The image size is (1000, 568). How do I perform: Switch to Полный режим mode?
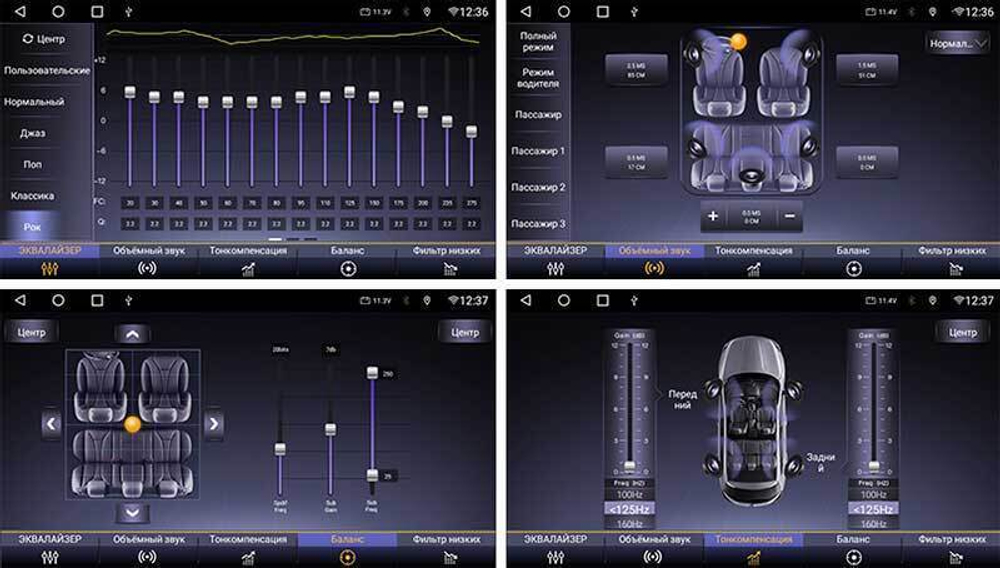click(538, 42)
